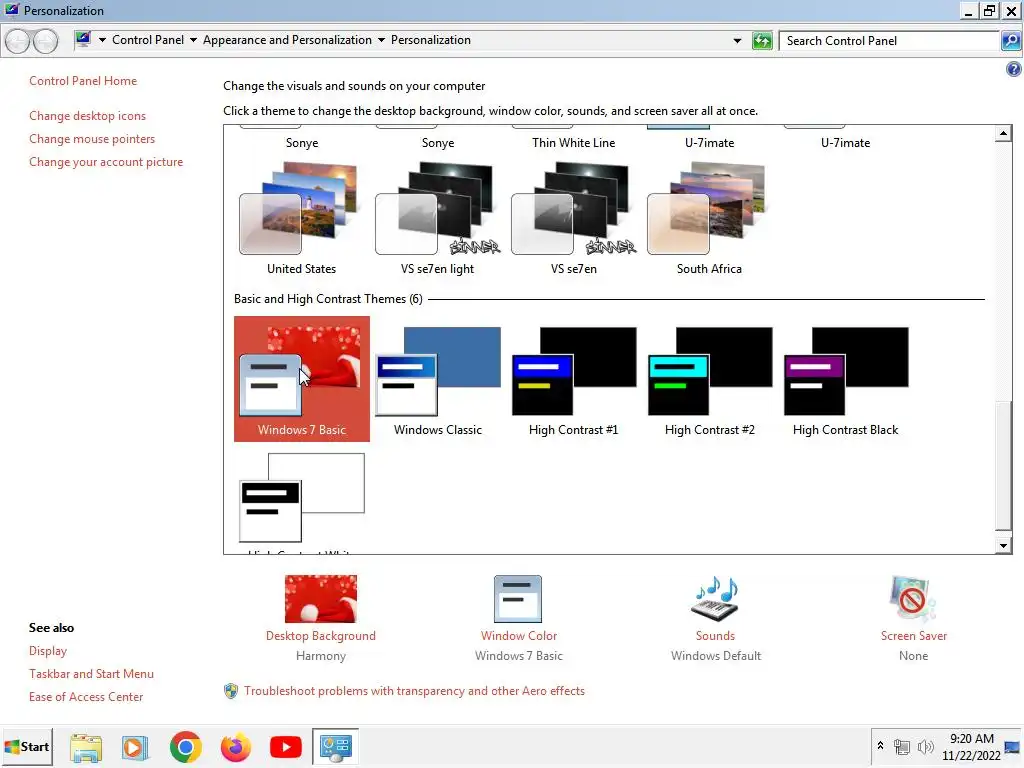Click the Control Panel monitor icon in address bar

(83, 39)
